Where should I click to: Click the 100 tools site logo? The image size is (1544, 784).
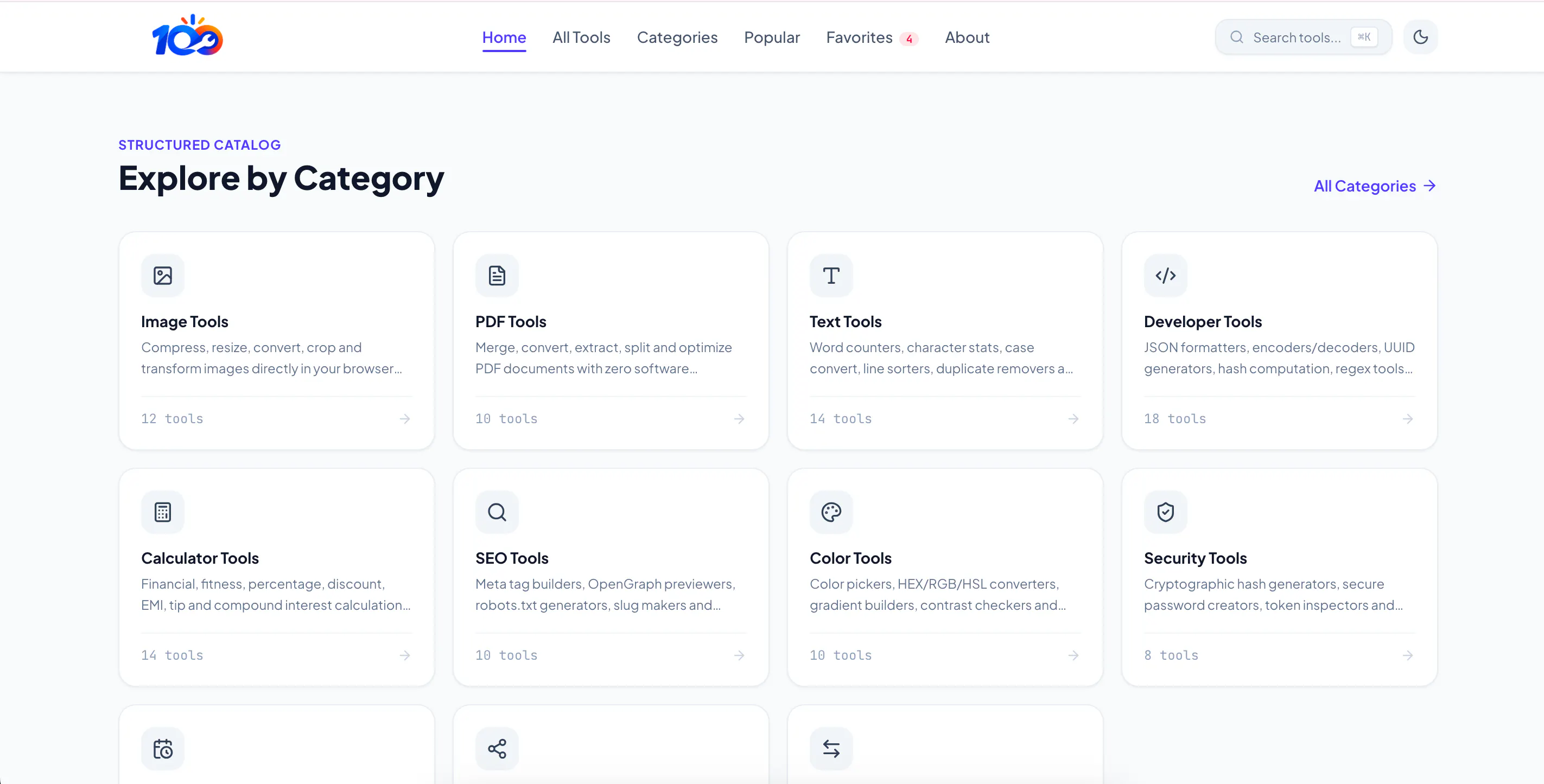coord(187,36)
